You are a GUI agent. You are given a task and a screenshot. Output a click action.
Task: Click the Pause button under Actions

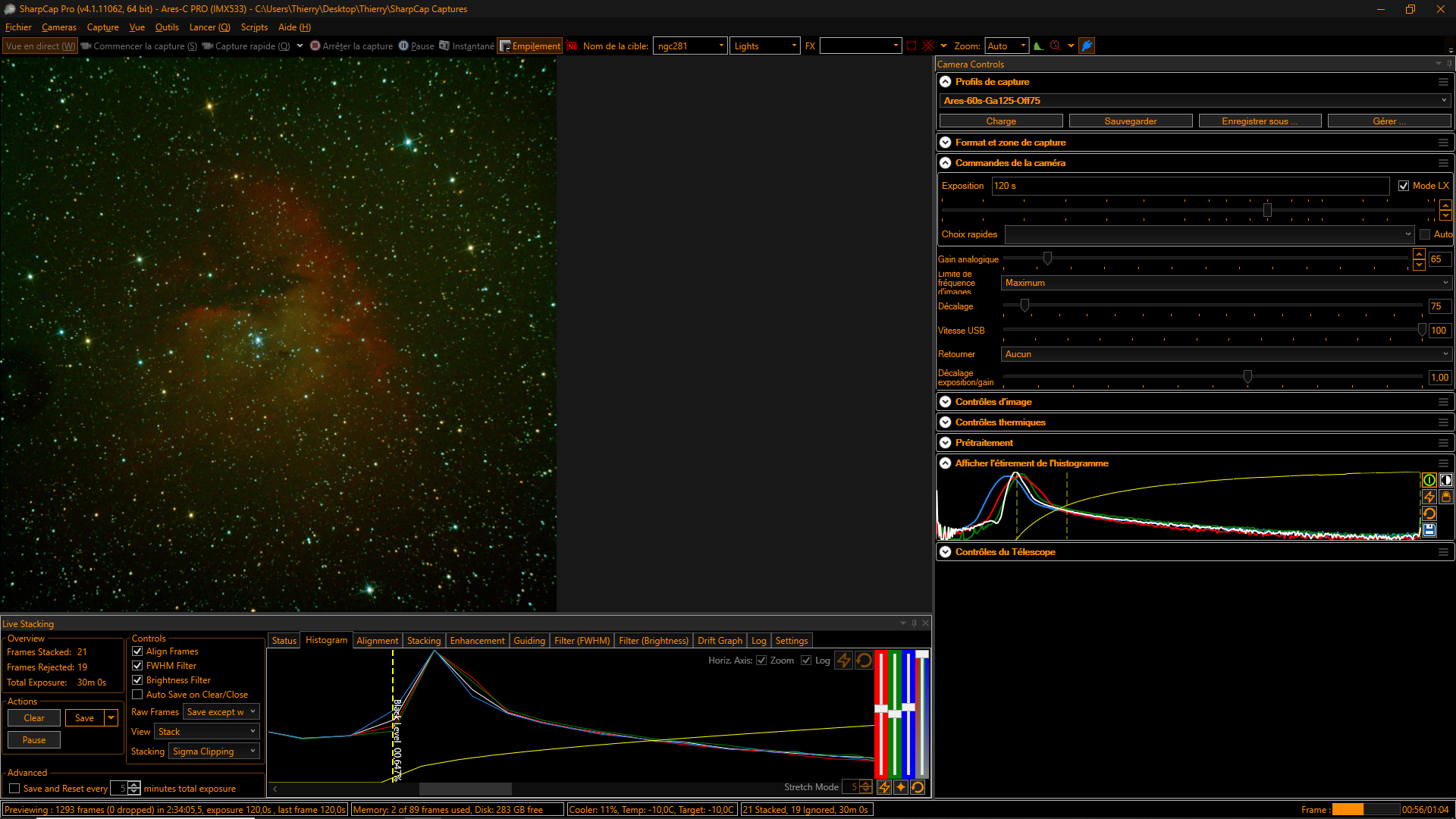pos(34,740)
